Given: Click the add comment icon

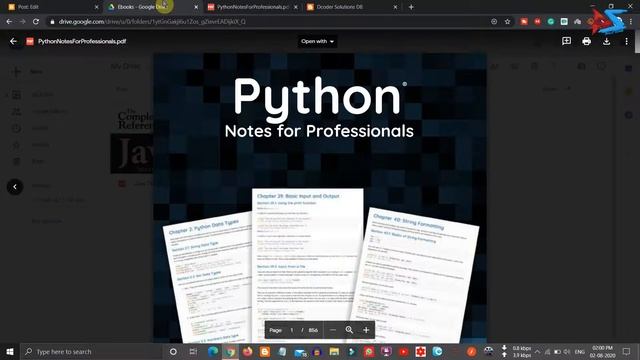Looking at the screenshot, I should (567, 41).
